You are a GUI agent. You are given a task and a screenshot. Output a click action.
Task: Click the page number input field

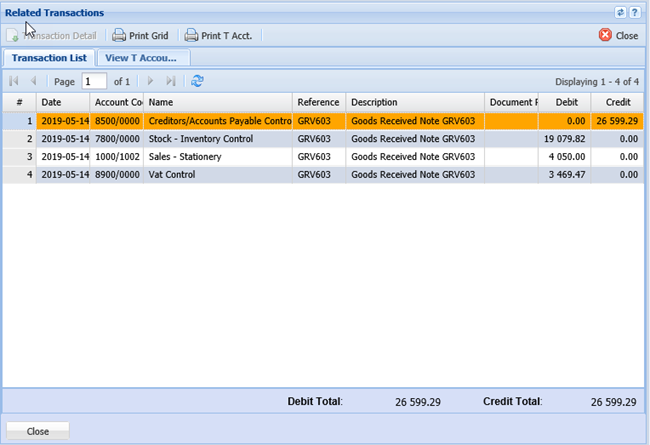94,81
